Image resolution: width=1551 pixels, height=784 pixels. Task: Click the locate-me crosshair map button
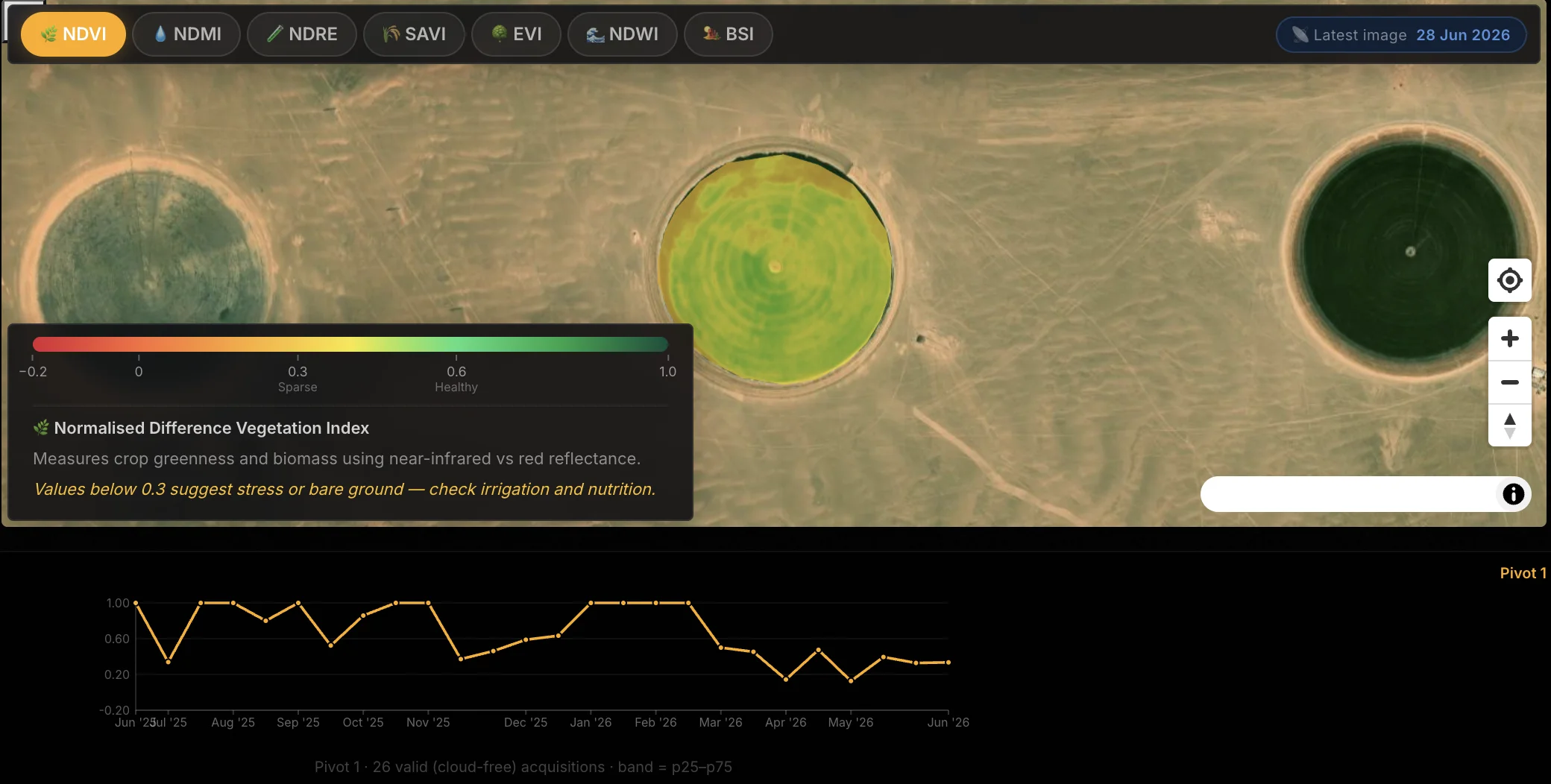pyautogui.click(x=1510, y=280)
